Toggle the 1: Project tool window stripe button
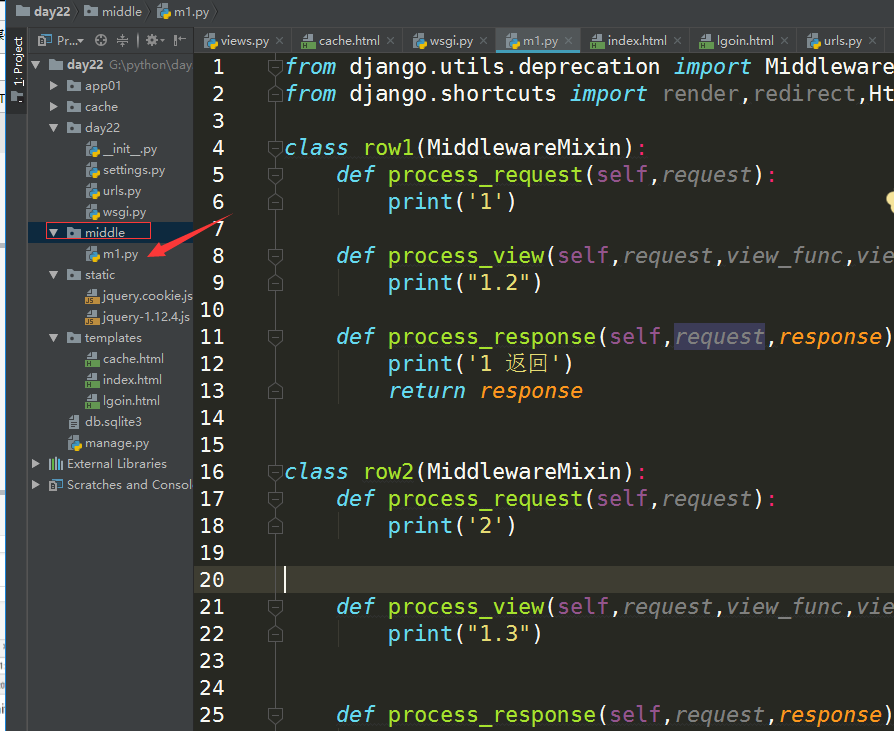The height and width of the screenshot is (731, 894). (18, 68)
